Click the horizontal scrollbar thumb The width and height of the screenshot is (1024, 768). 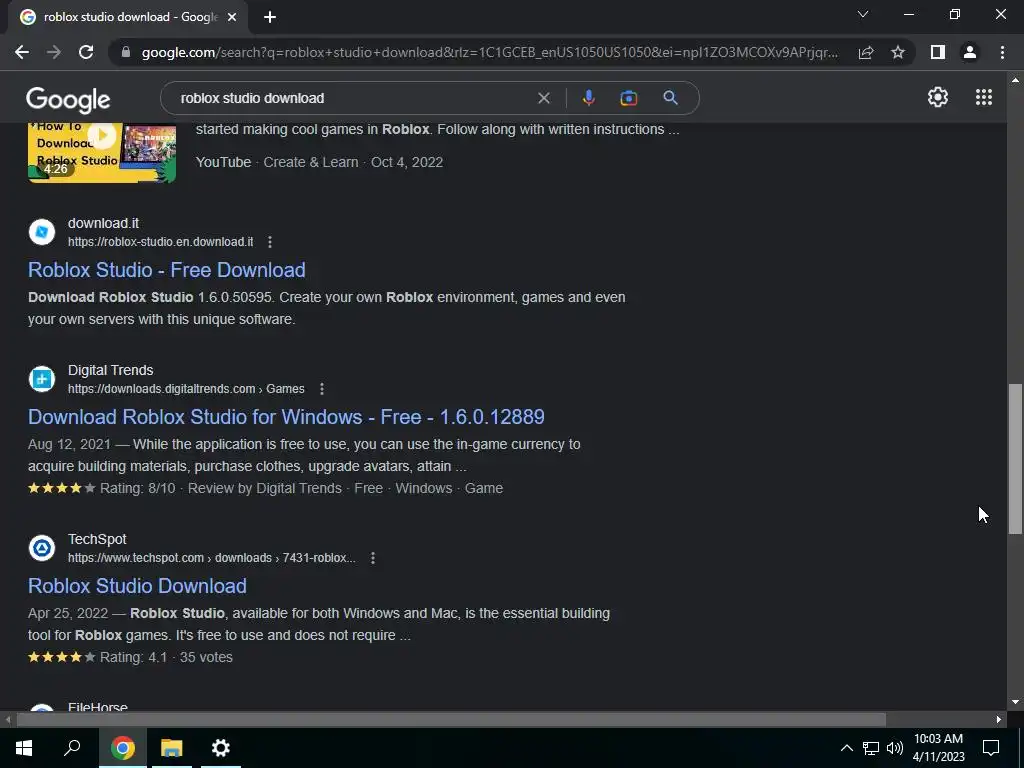click(451, 720)
